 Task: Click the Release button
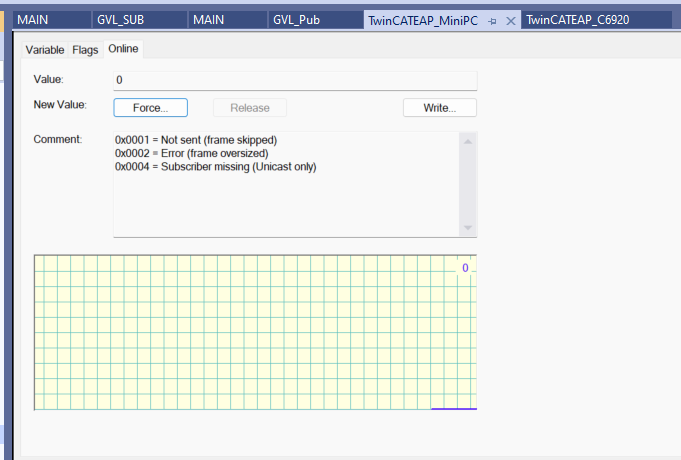(x=250, y=108)
